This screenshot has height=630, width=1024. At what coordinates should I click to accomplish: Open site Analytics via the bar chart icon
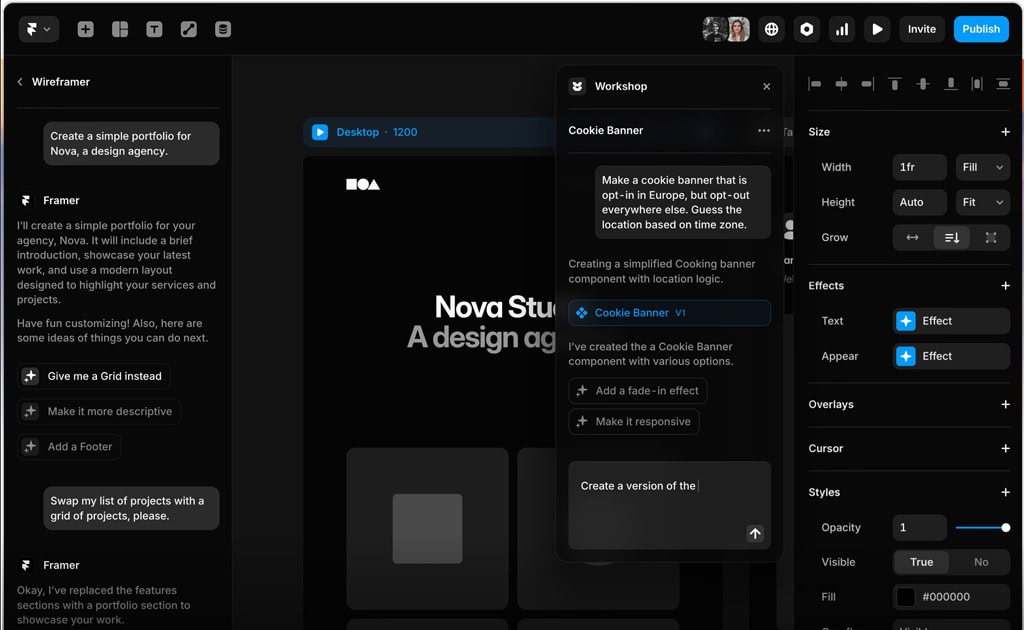click(x=841, y=29)
